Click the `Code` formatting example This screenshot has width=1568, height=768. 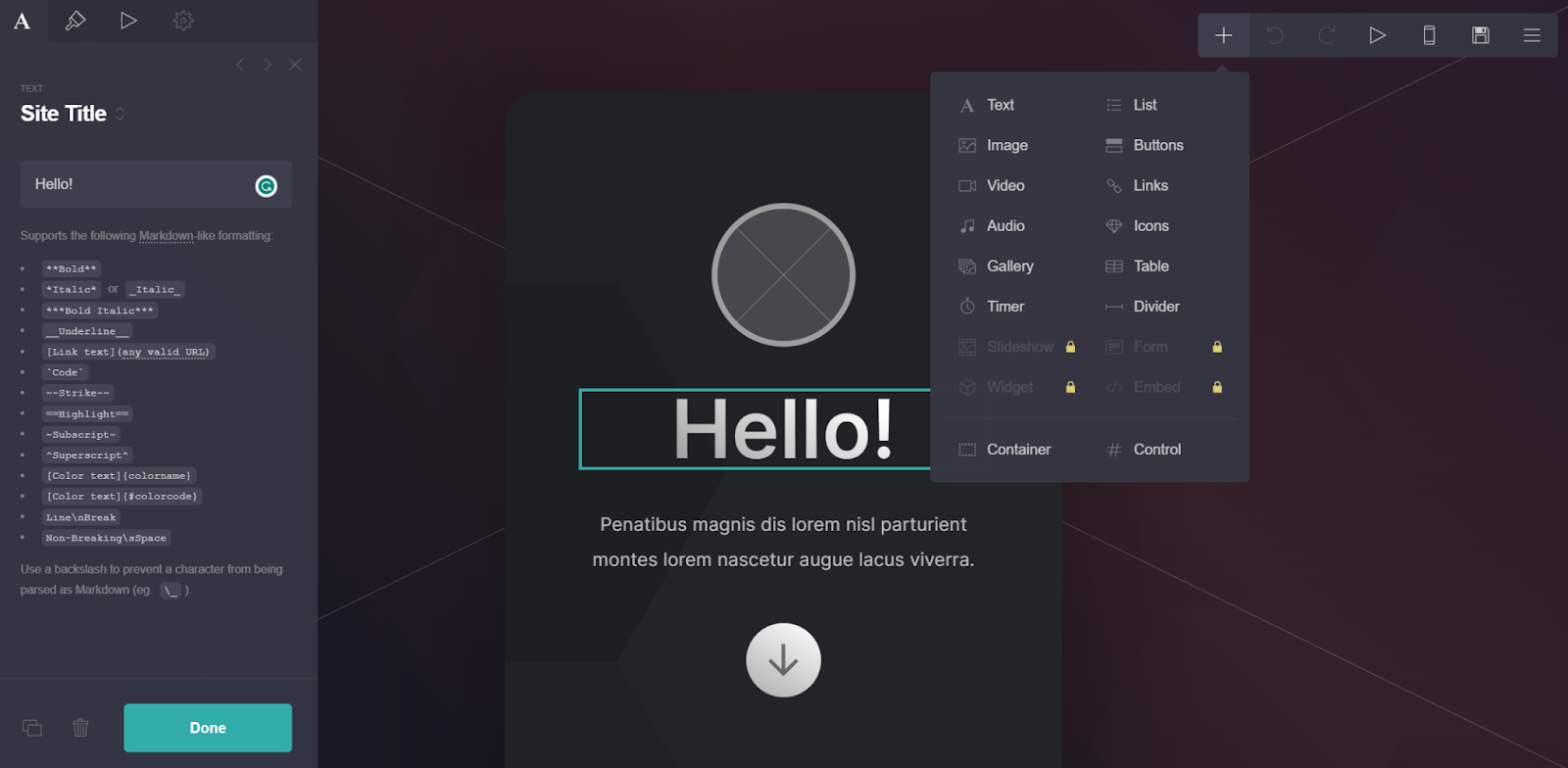point(65,372)
